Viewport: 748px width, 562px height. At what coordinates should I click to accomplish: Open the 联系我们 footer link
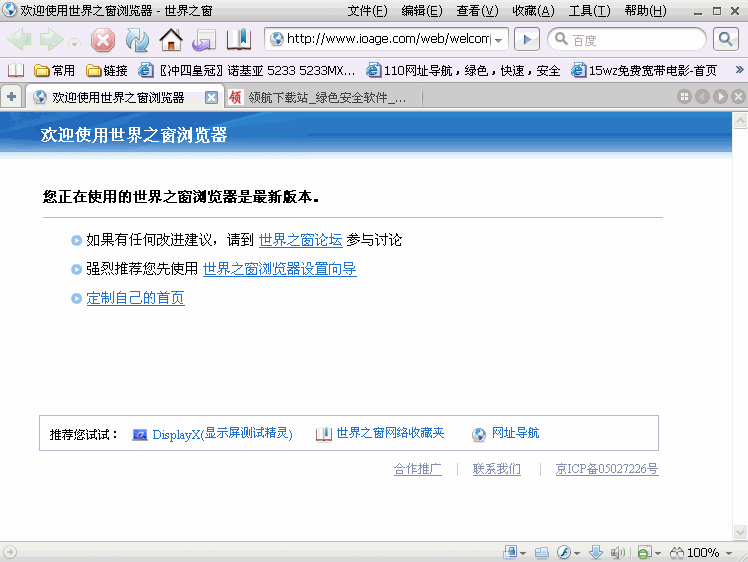[497, 469]
